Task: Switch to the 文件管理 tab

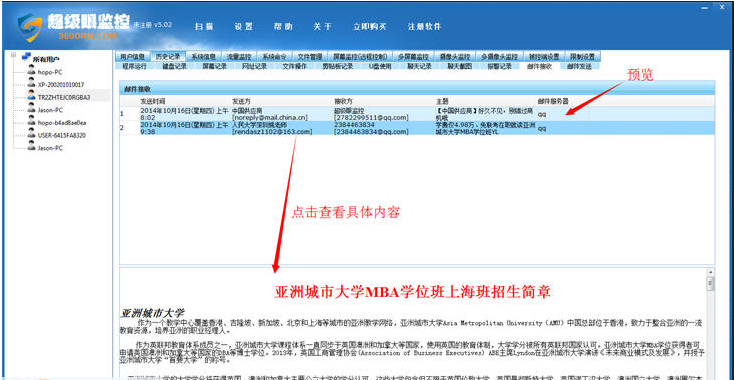Action: click(x=310, y=57)
